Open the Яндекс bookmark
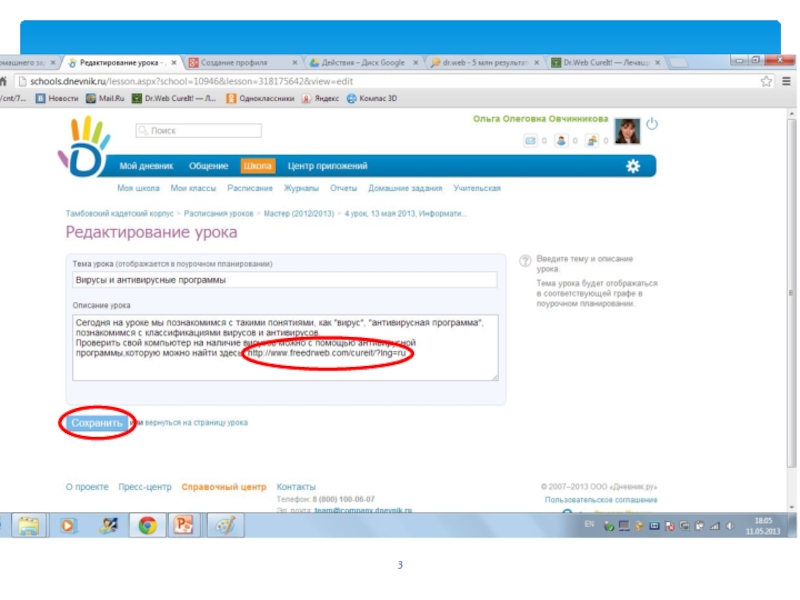800x600 pixels. pyautogui.click(x=320, y=98)
